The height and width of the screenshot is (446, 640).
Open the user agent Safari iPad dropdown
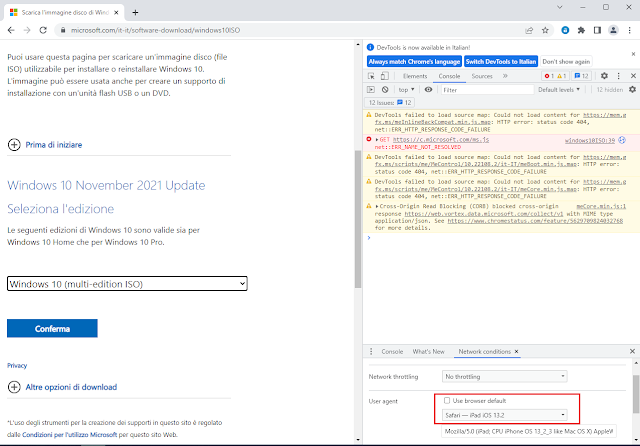[505, 415]
